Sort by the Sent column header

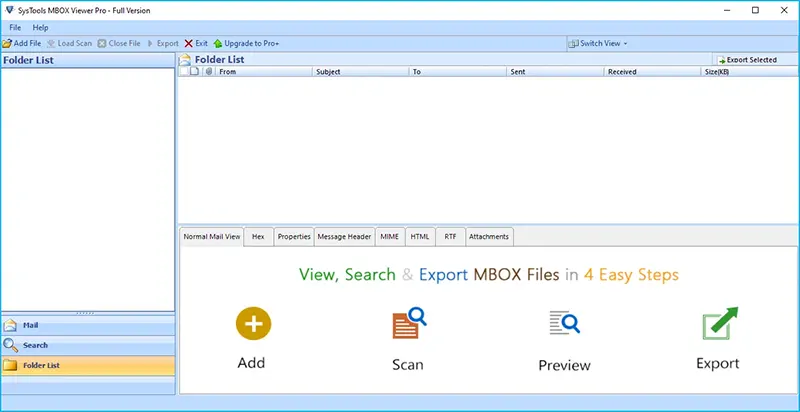coord(555,72)
